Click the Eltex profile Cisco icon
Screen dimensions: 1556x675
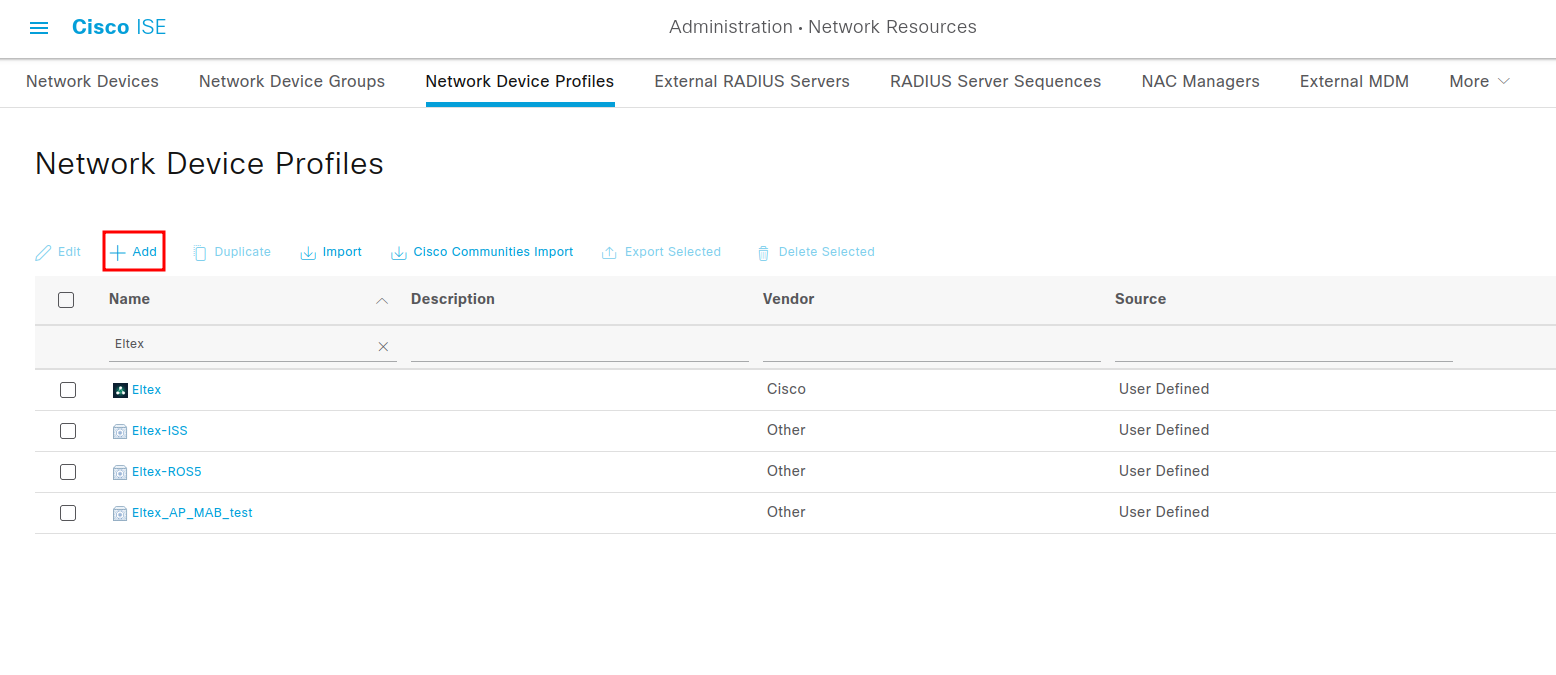click(120, 390)
